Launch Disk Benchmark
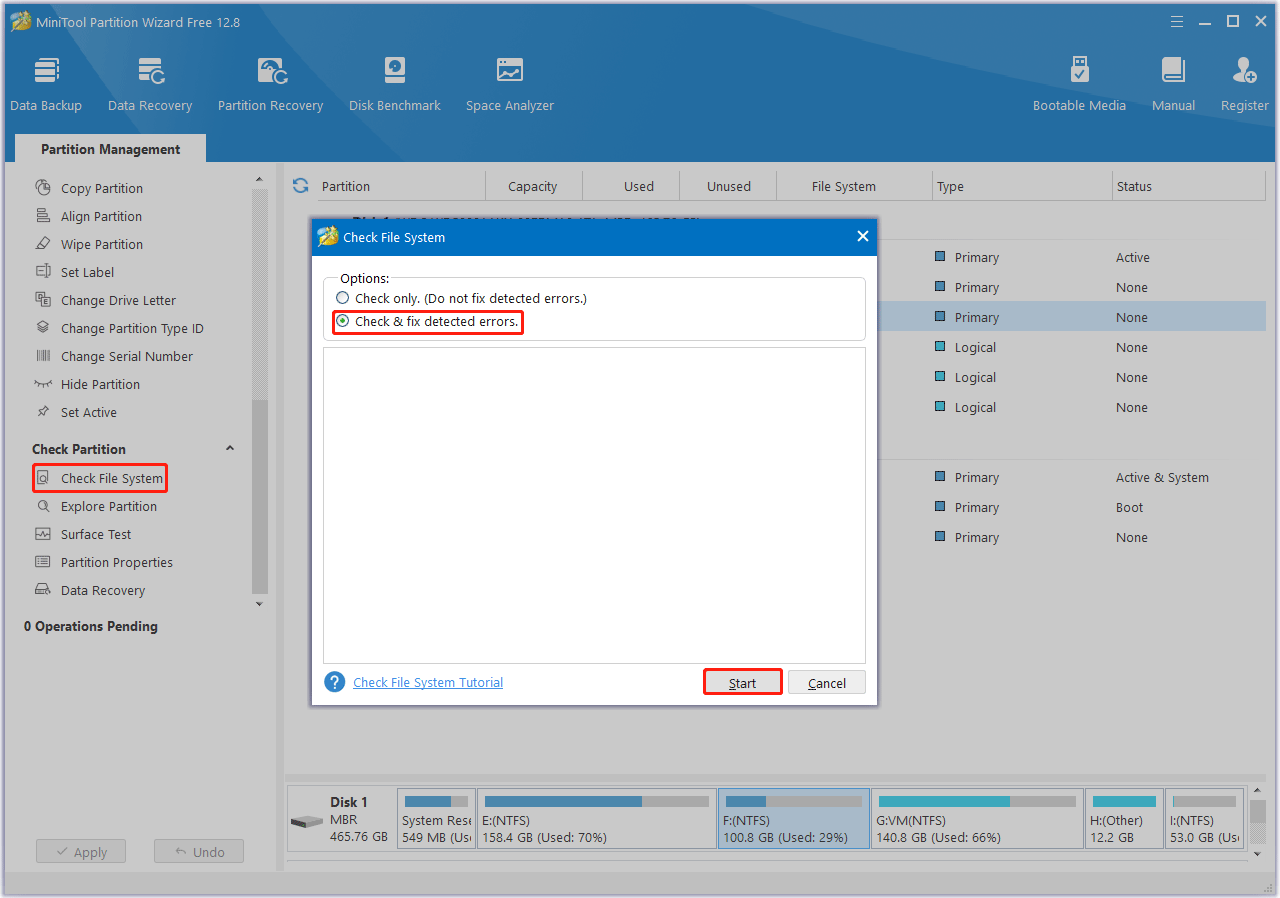The image size is (1280, 898). [394, 82]
